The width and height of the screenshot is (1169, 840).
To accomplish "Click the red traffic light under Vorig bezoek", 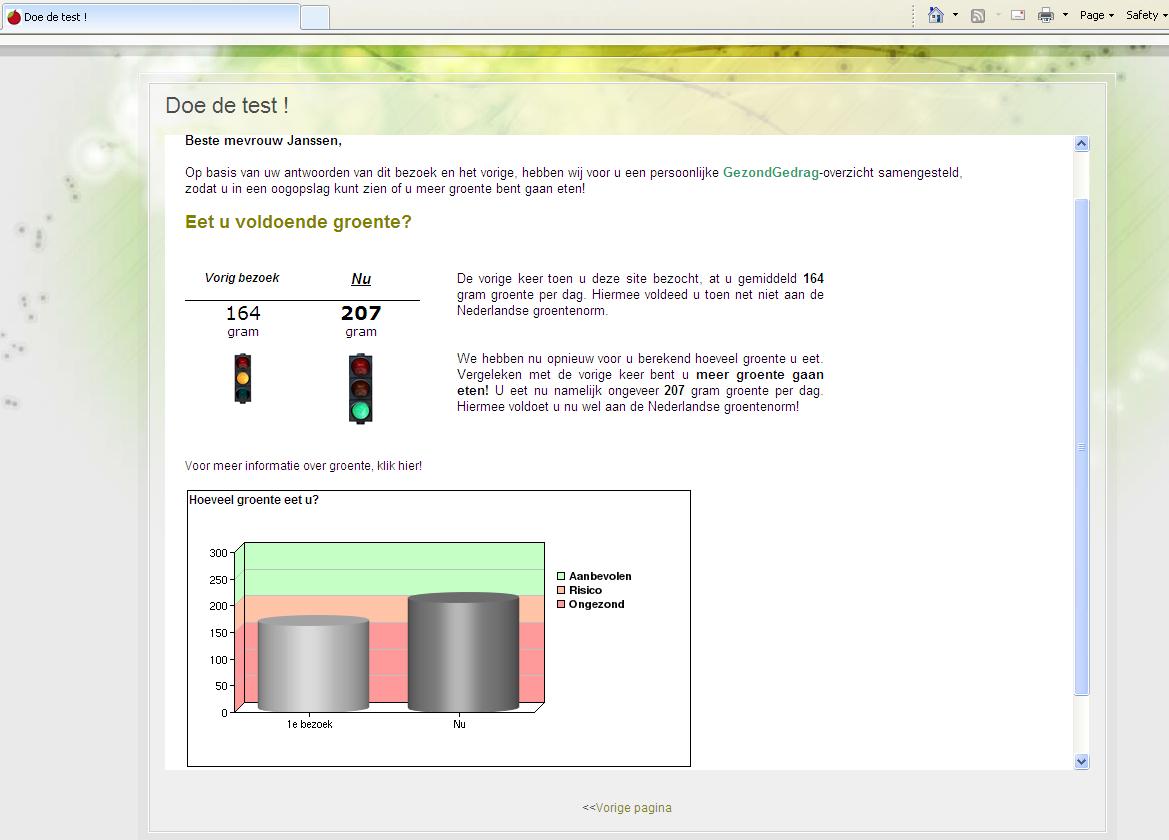I will pyautogui.click(x=242, y=378).
